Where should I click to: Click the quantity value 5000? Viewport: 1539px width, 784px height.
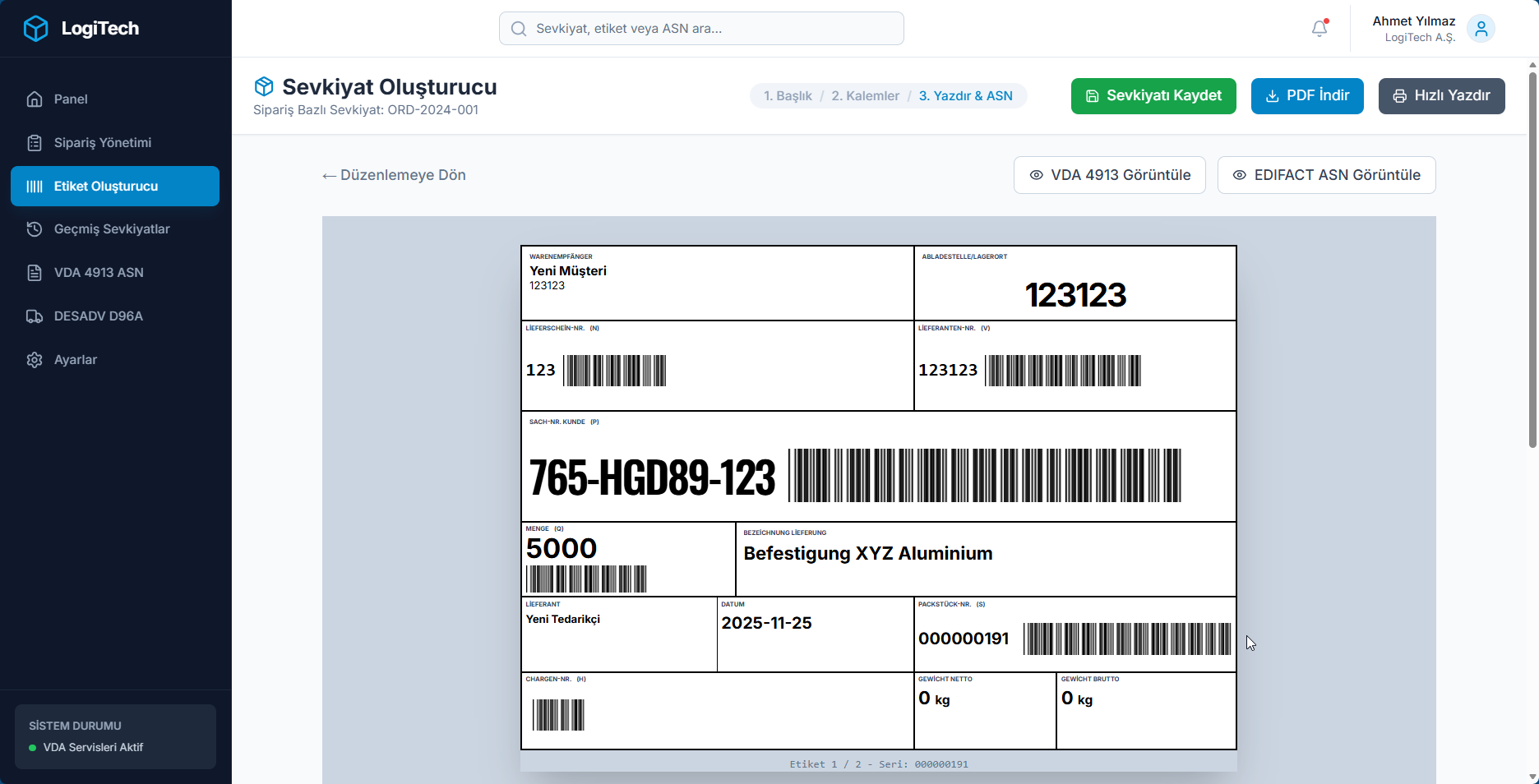[x=562, y=548]
